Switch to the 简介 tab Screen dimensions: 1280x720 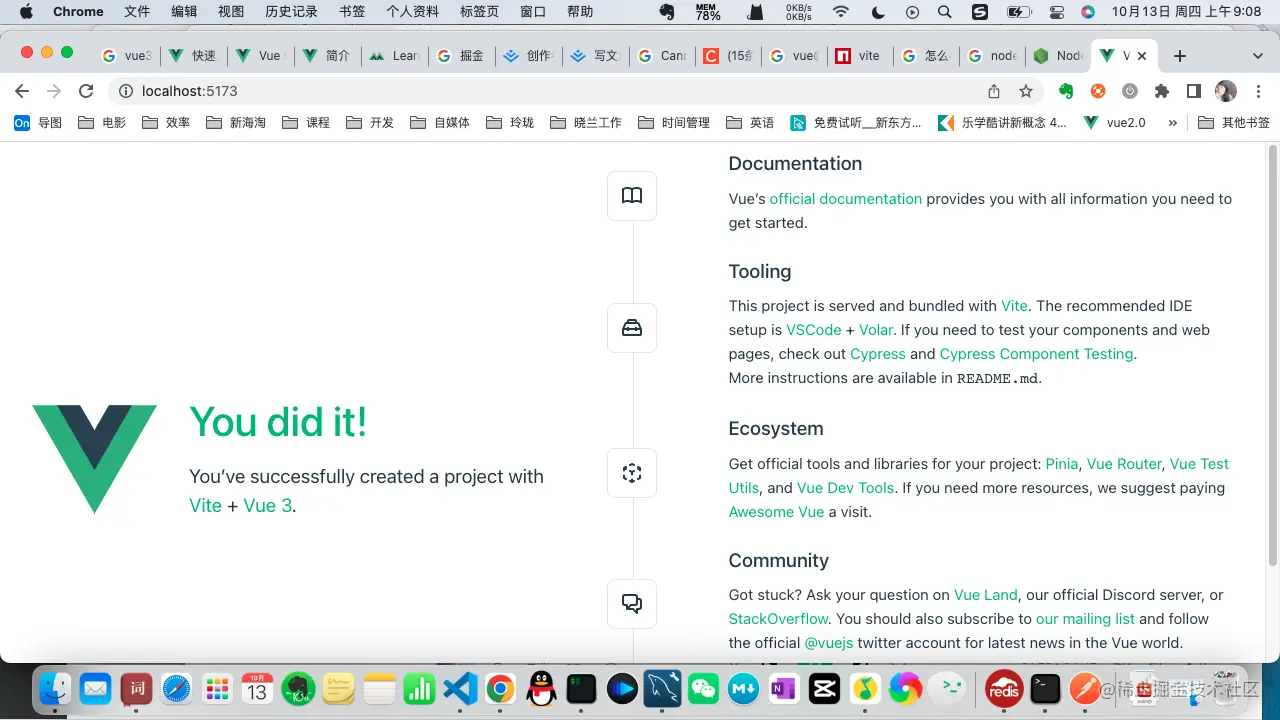pyautogui.click(x=326, y=56)
